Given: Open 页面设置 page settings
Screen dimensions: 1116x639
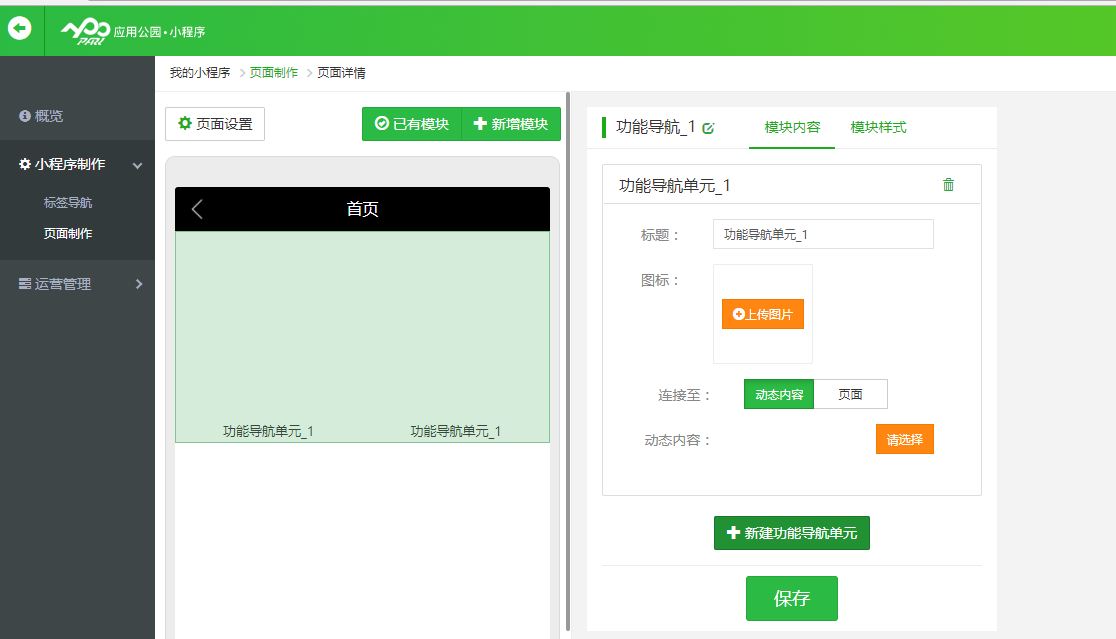Looking at the screenshot, I should point(215,124).
